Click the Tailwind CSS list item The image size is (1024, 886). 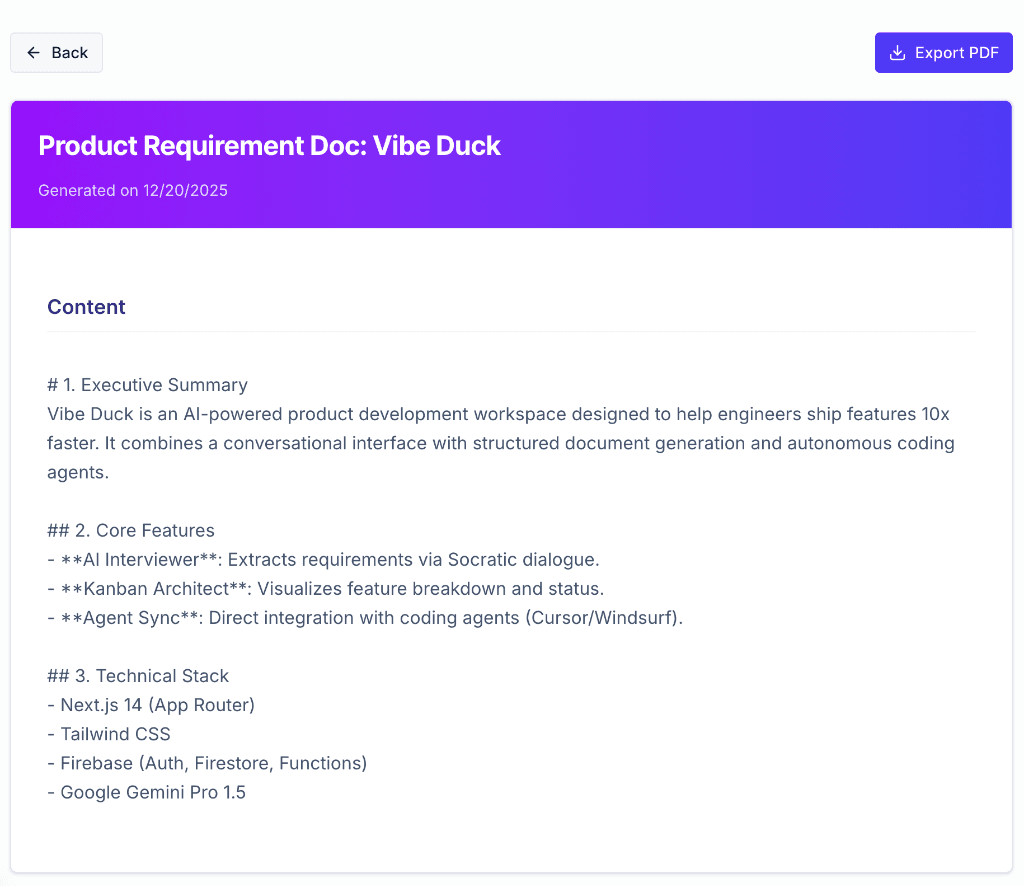(109, 734)
